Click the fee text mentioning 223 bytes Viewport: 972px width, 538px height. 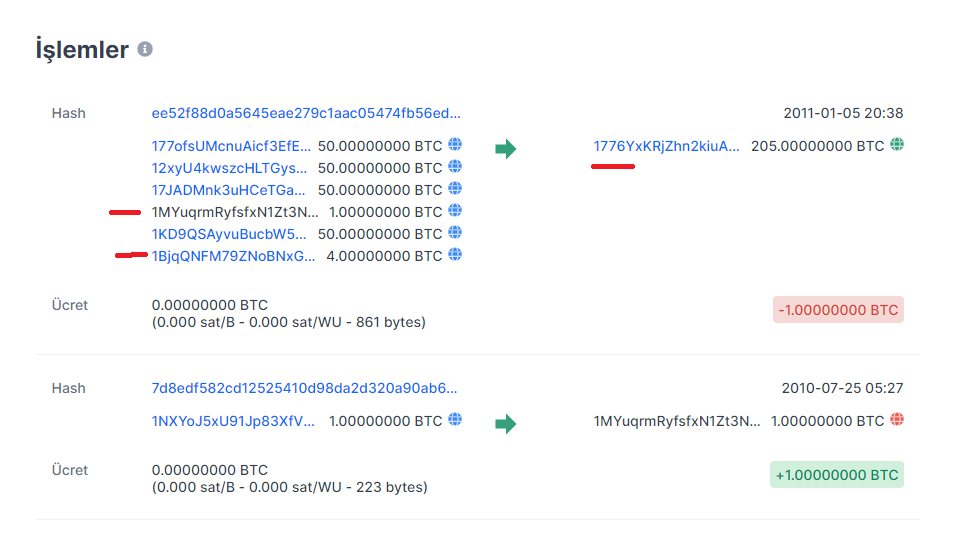[x=289, y=487]
